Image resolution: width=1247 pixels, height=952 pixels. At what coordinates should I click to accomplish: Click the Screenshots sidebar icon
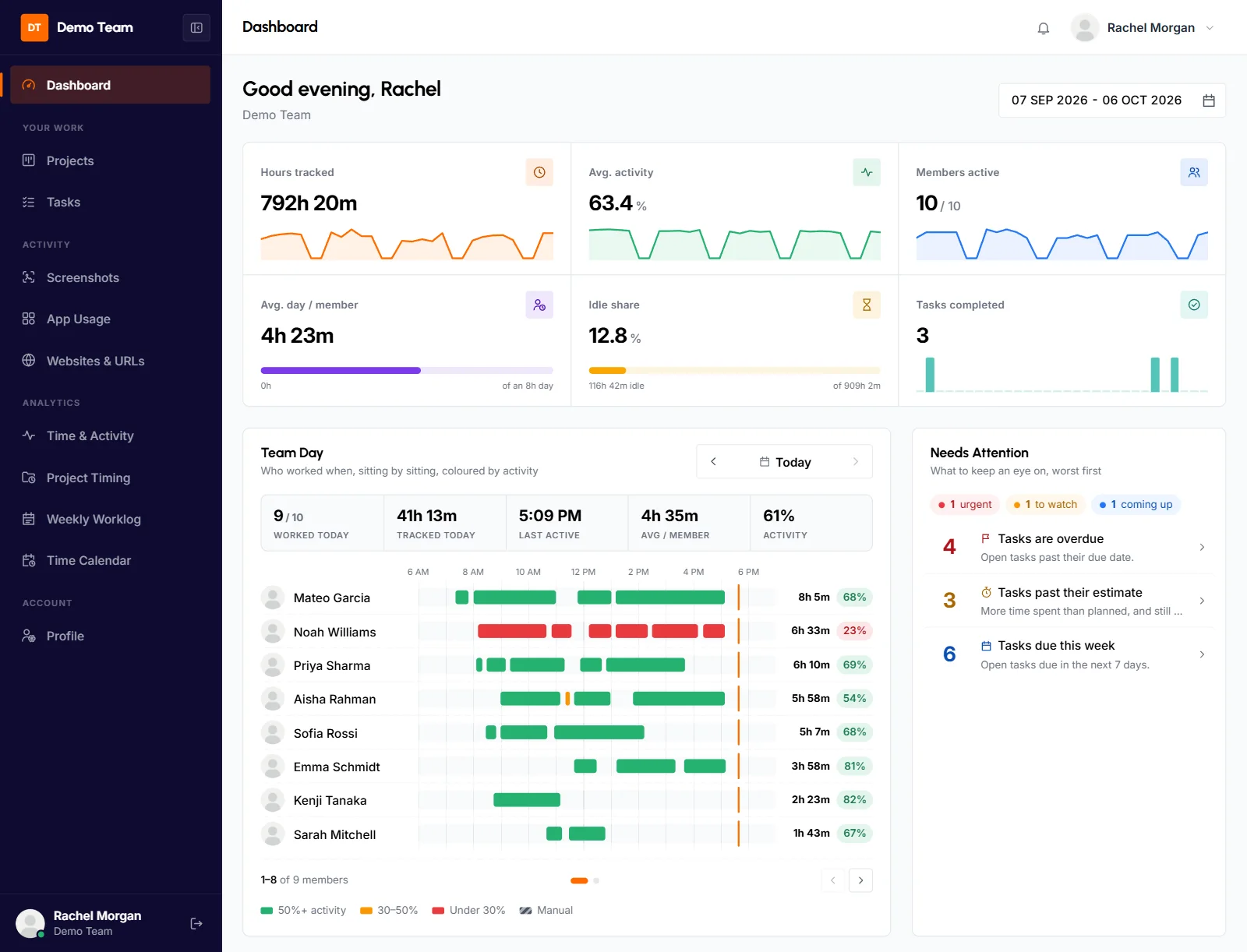[x=29, y=277]
